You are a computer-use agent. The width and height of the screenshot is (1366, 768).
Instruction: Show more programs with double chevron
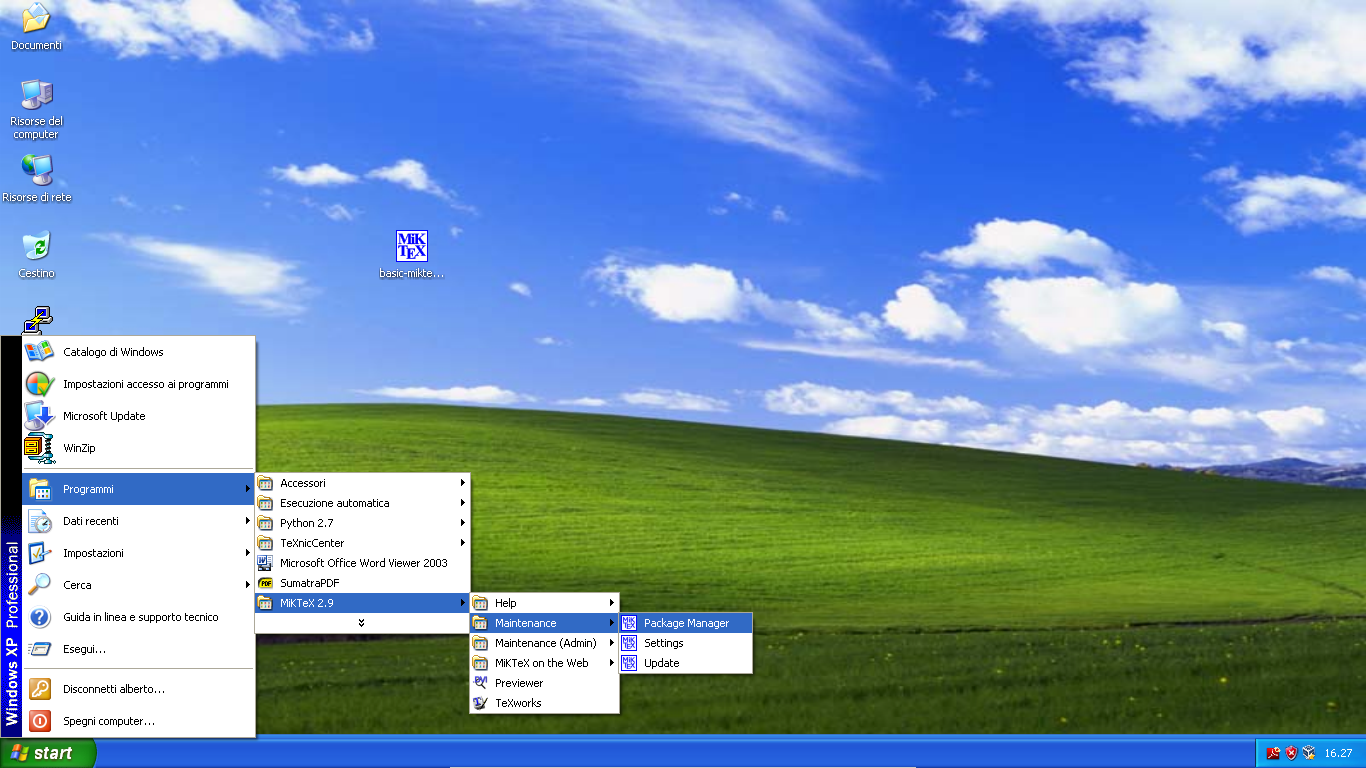click(361, 623)
